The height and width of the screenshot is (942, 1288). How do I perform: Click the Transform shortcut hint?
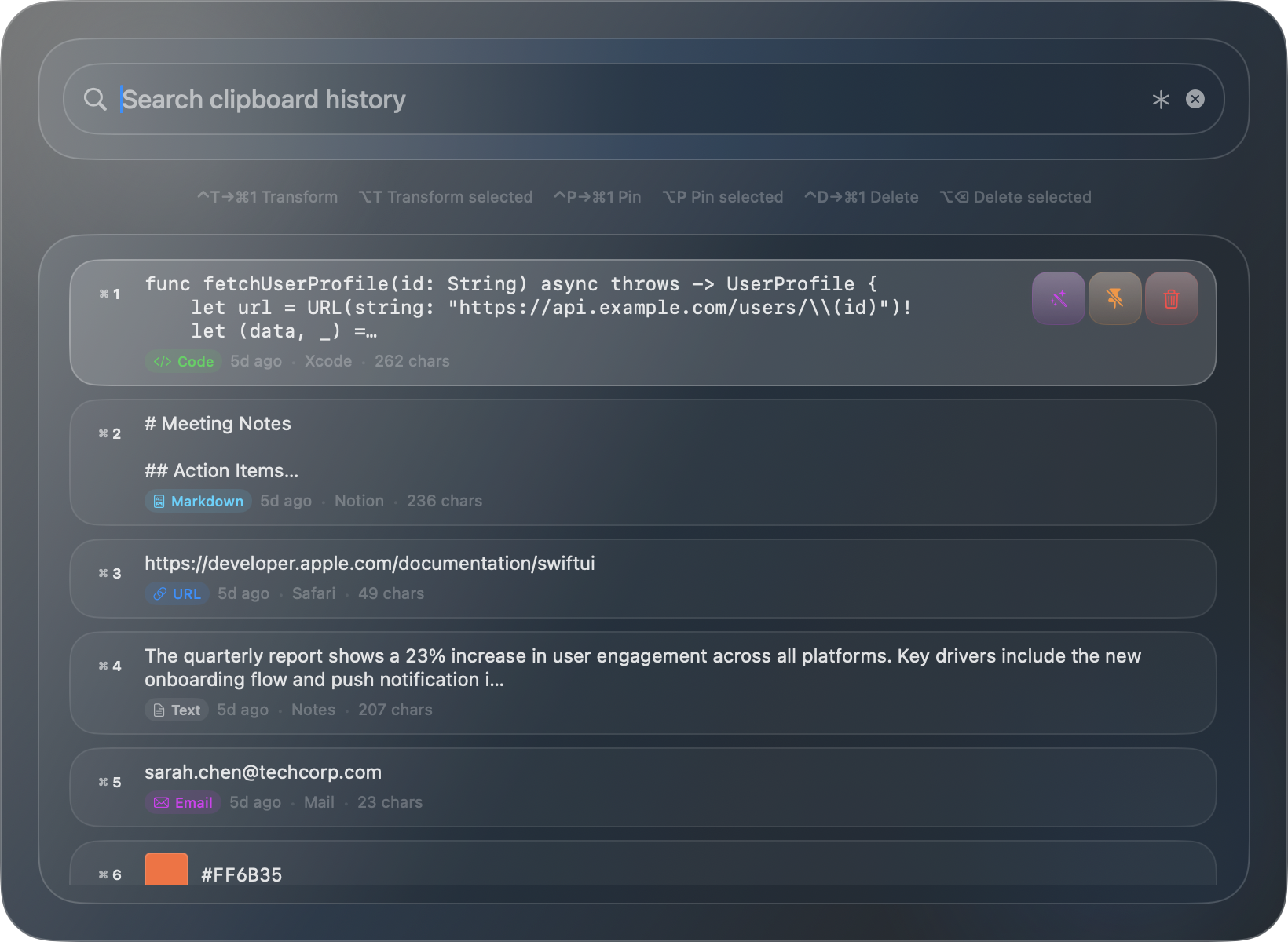[x=267, y=197]
